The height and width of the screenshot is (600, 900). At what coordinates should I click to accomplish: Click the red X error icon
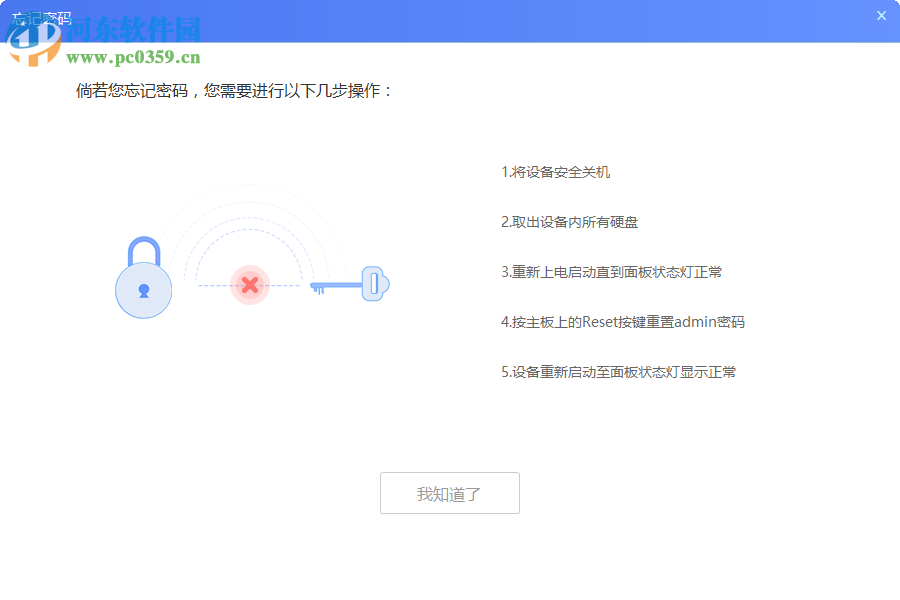pos(250,285)
